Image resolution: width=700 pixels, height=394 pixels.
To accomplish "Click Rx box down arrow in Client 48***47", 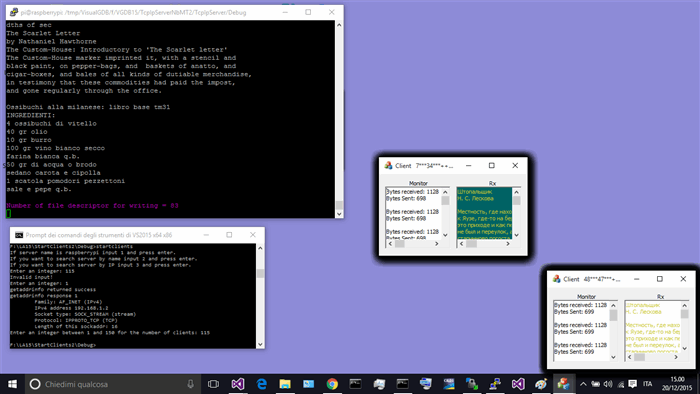I will [x=684, y=348].
